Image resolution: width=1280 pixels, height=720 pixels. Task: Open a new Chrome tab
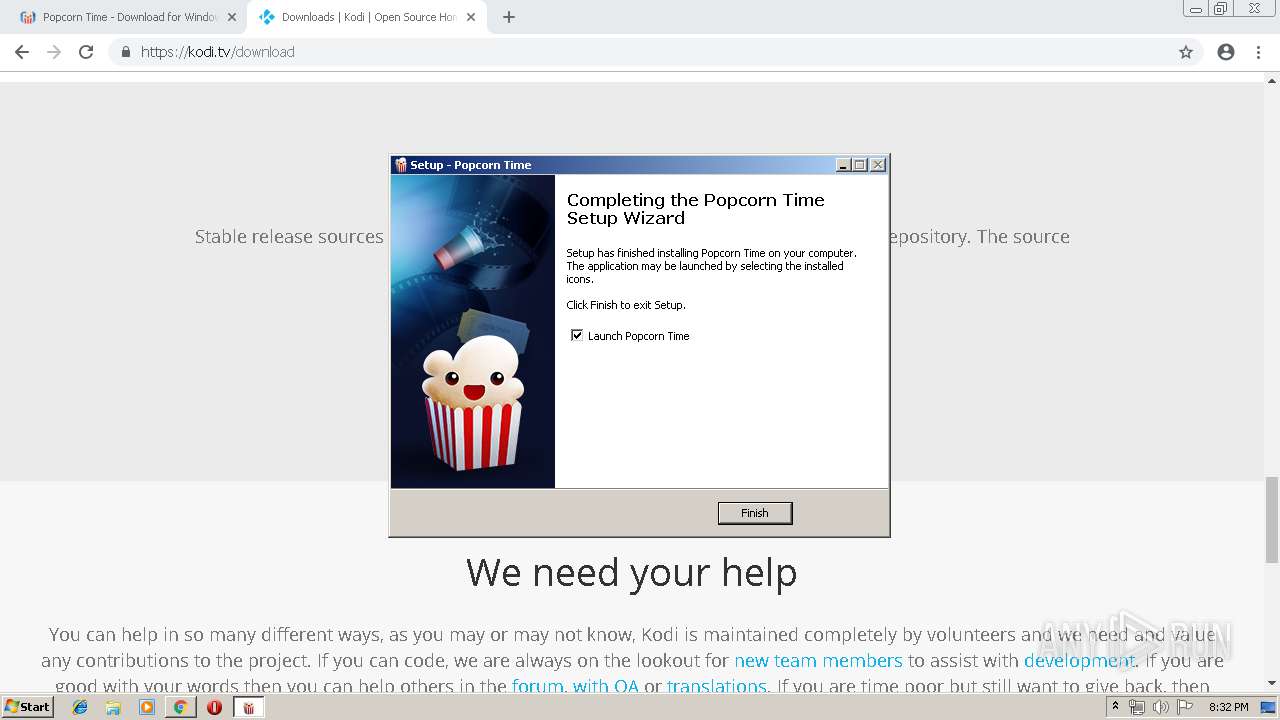click(509, 17)
